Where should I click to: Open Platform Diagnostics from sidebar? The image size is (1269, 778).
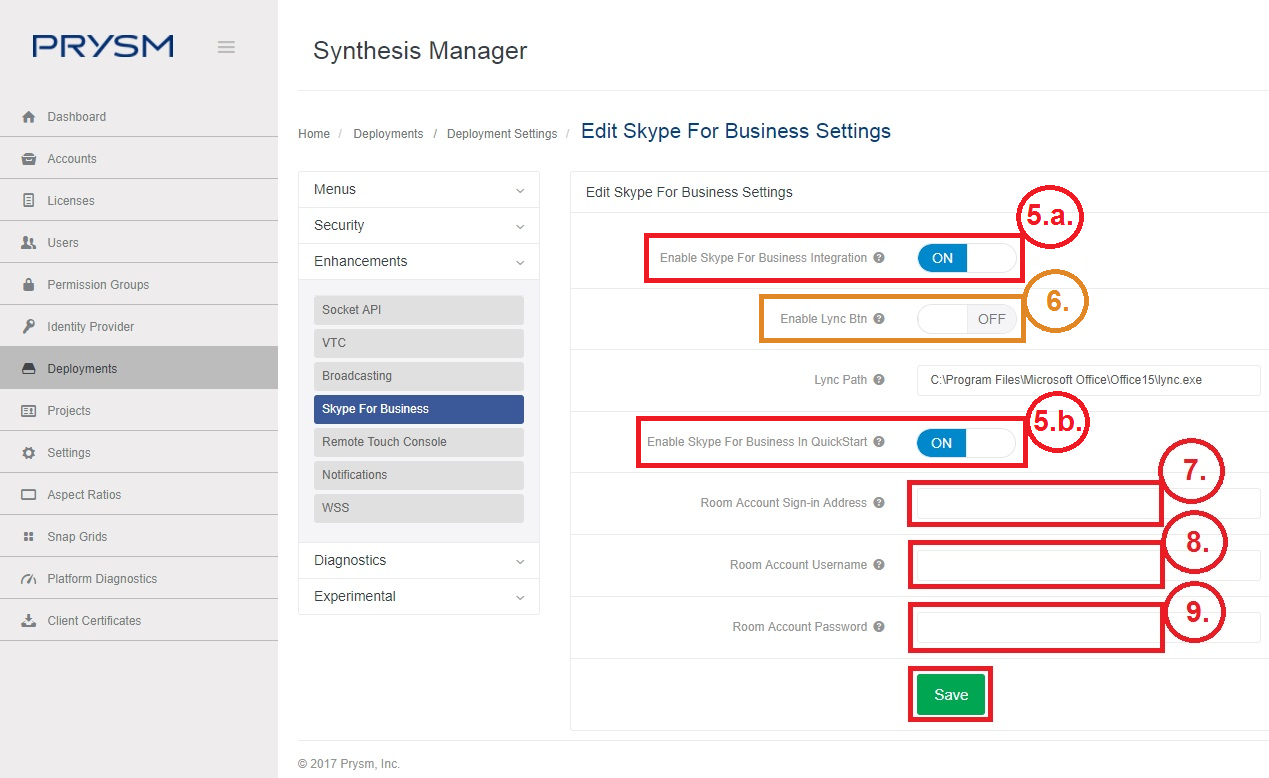click(139, 579)
